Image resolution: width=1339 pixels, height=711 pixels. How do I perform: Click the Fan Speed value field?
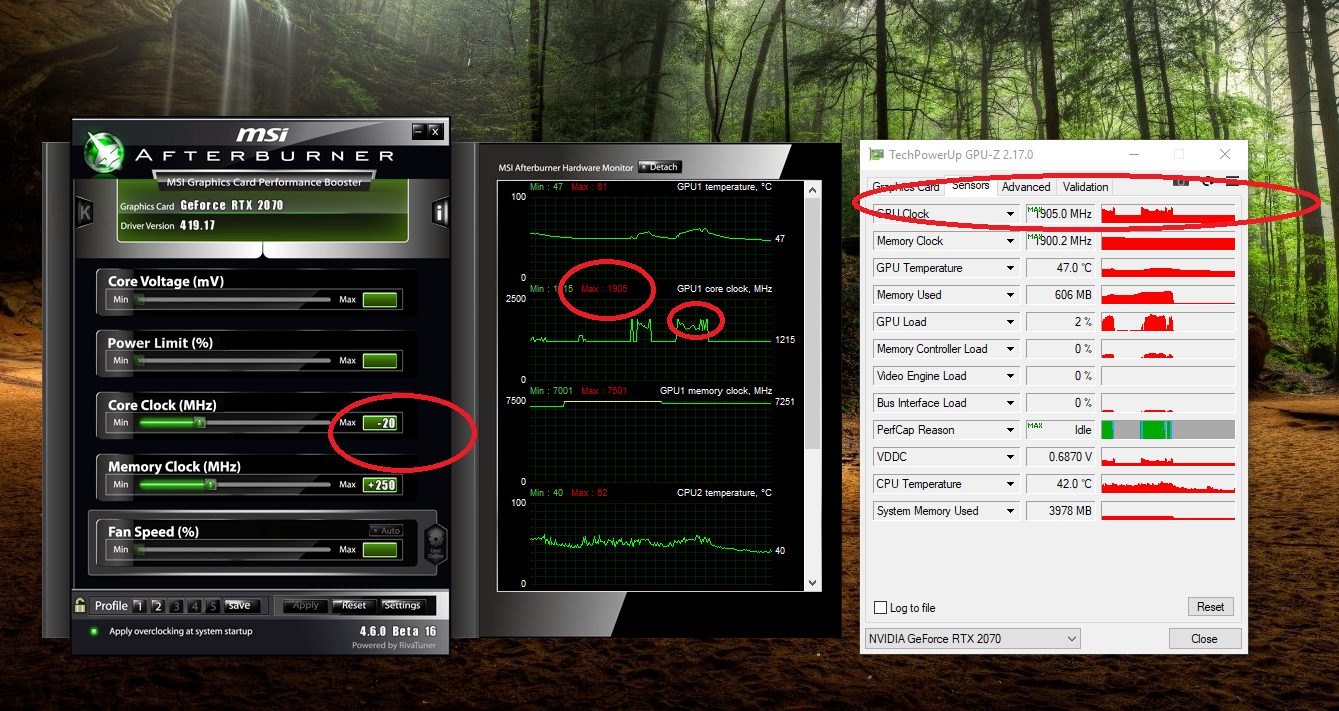(x=380, y=550)
